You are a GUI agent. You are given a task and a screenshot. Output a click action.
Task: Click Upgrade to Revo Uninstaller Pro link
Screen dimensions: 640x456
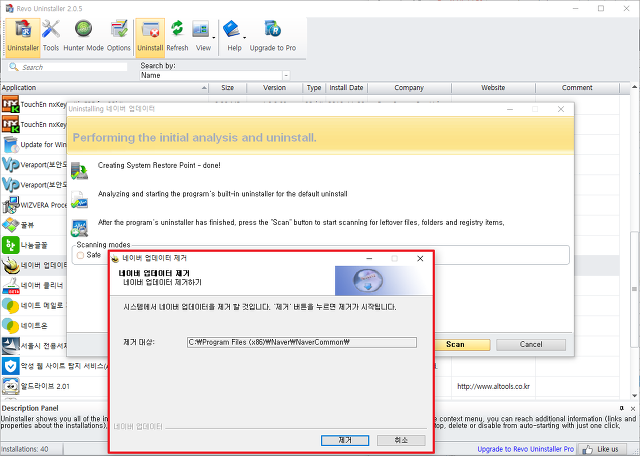coord(525,449)
